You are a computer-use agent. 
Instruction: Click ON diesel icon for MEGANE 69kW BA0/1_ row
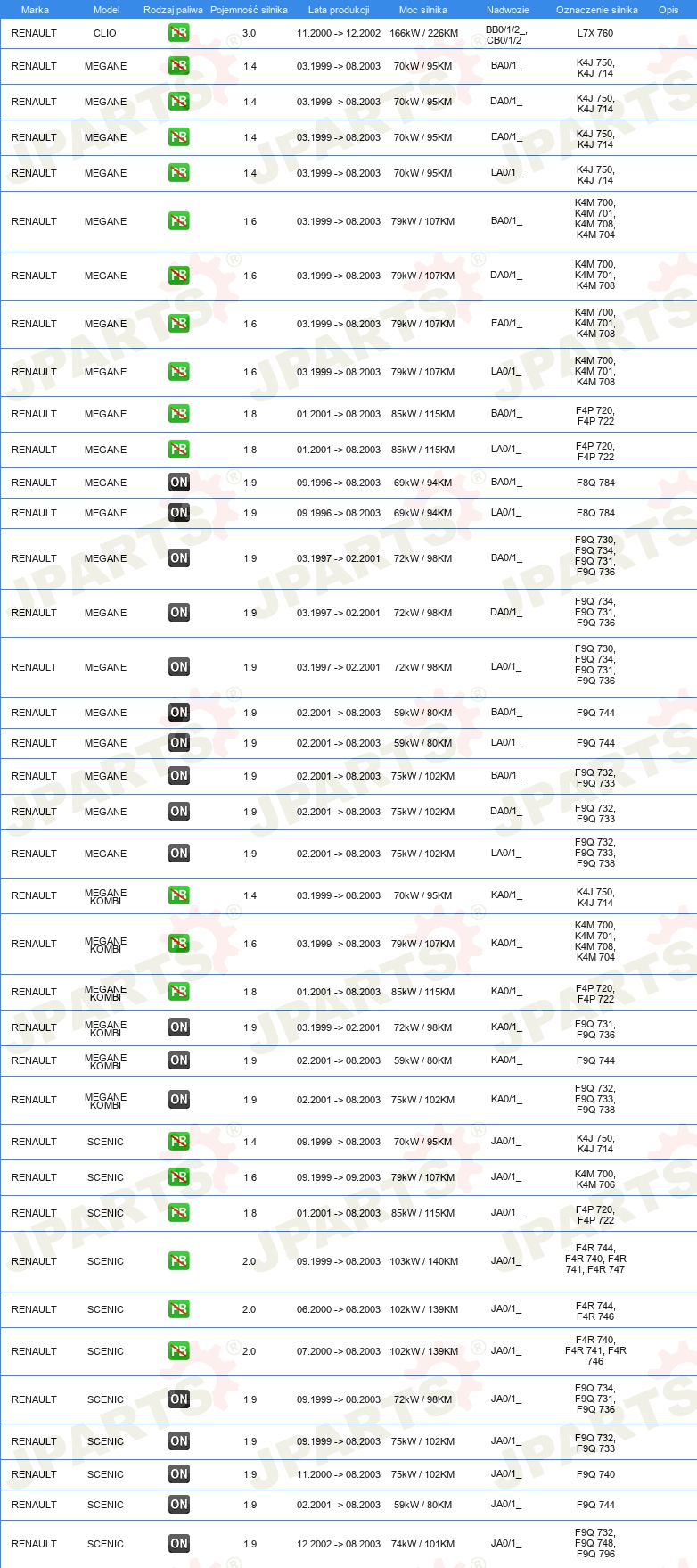coord(179,483)
